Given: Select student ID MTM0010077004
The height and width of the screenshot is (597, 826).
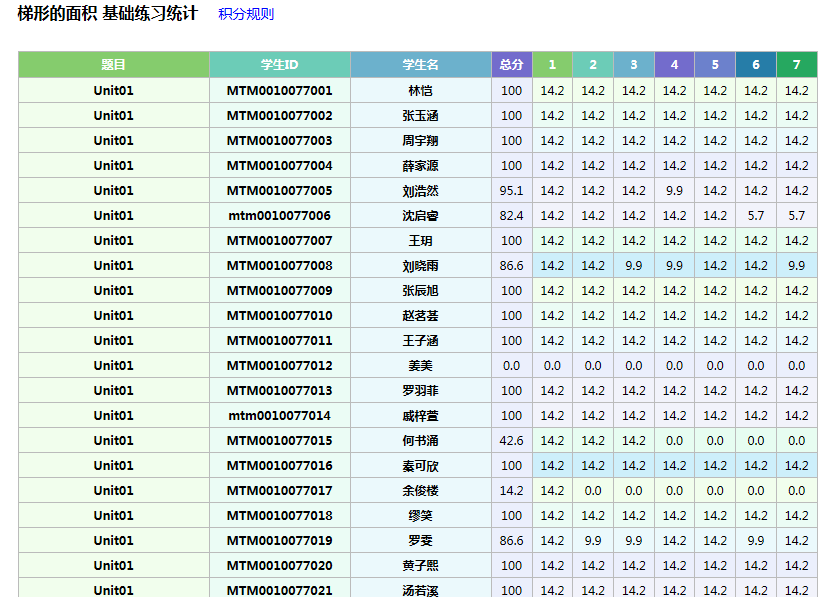Looking at the screenshot, I should tap(280, 165).
